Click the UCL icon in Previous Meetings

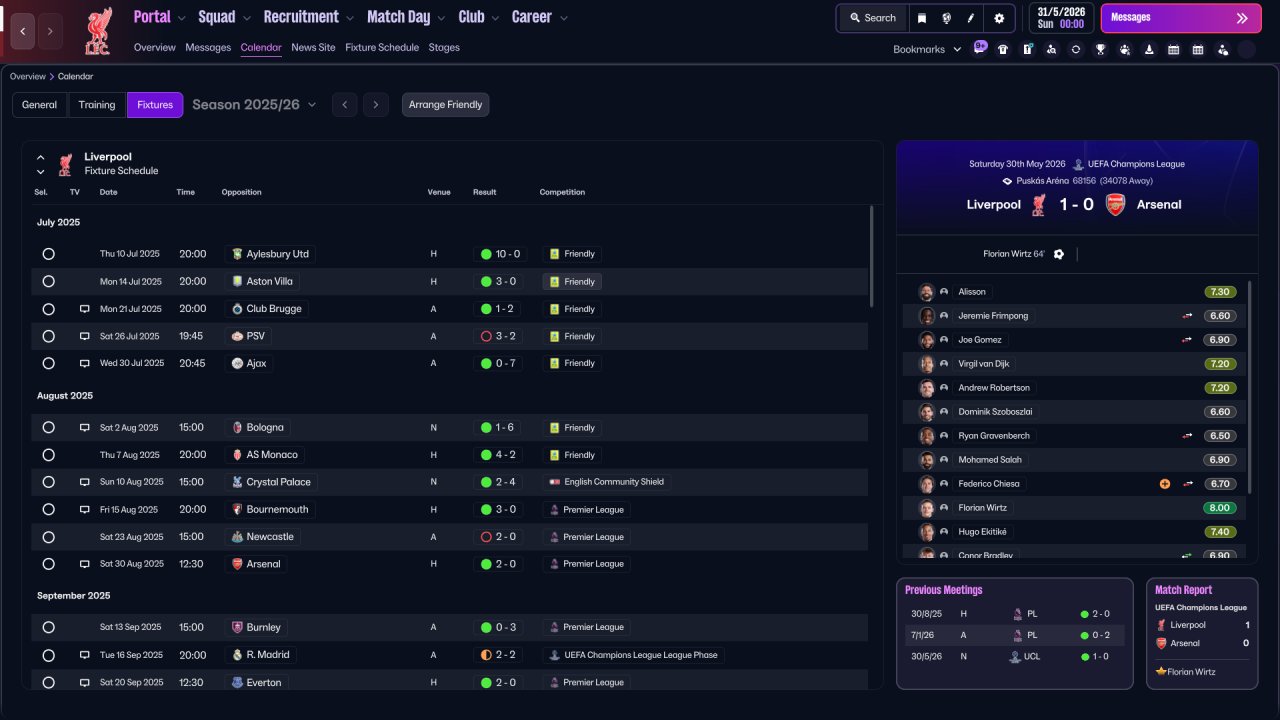[1016, 657]
